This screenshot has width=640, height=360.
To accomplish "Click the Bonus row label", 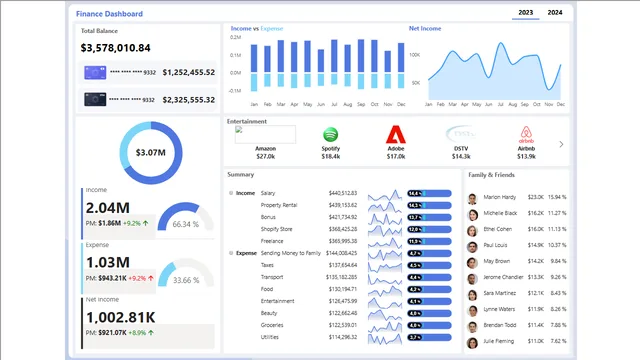I will coord(268,217).
